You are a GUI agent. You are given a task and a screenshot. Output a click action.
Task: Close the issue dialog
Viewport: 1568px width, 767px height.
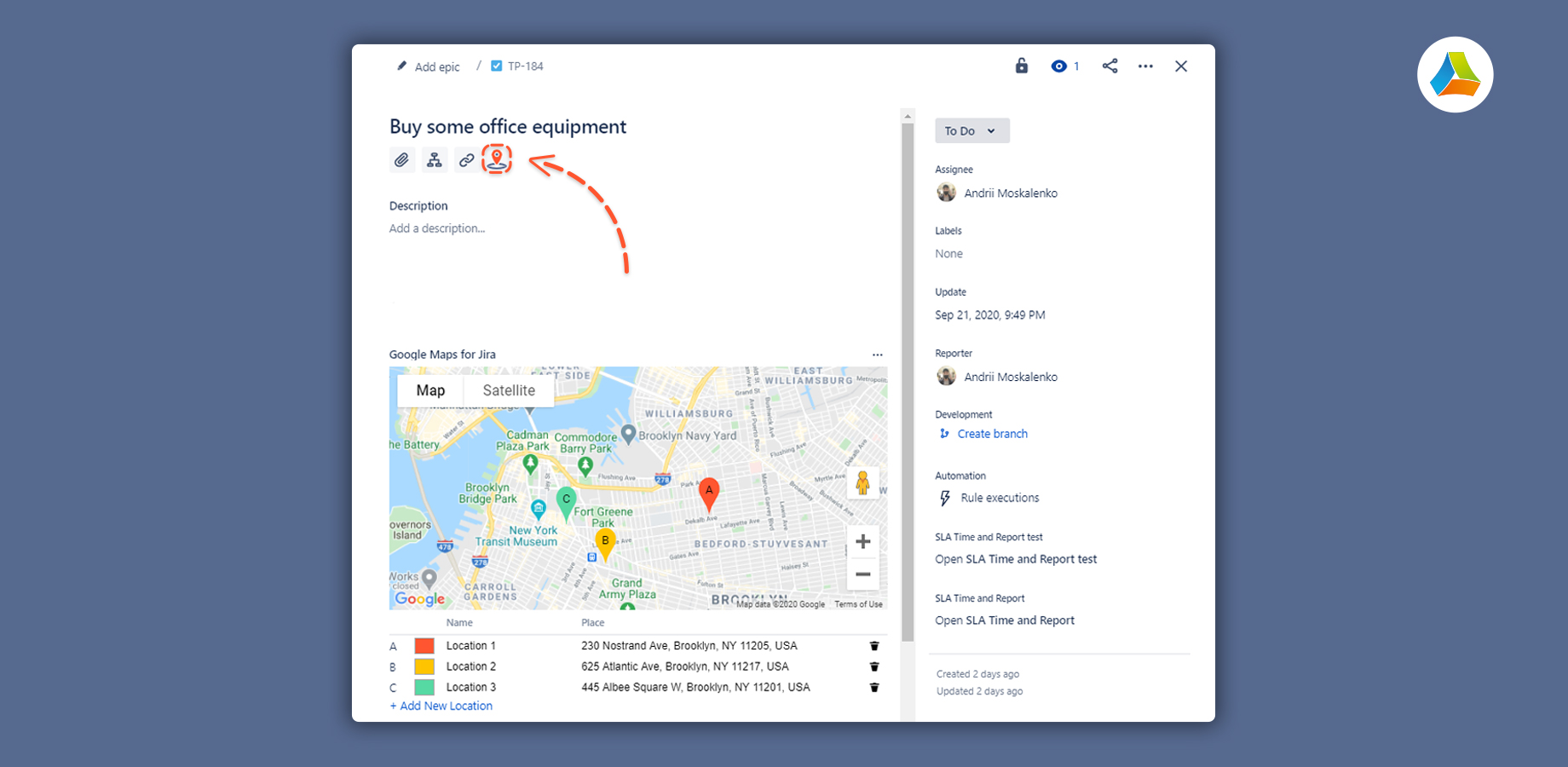point(1181,66)
